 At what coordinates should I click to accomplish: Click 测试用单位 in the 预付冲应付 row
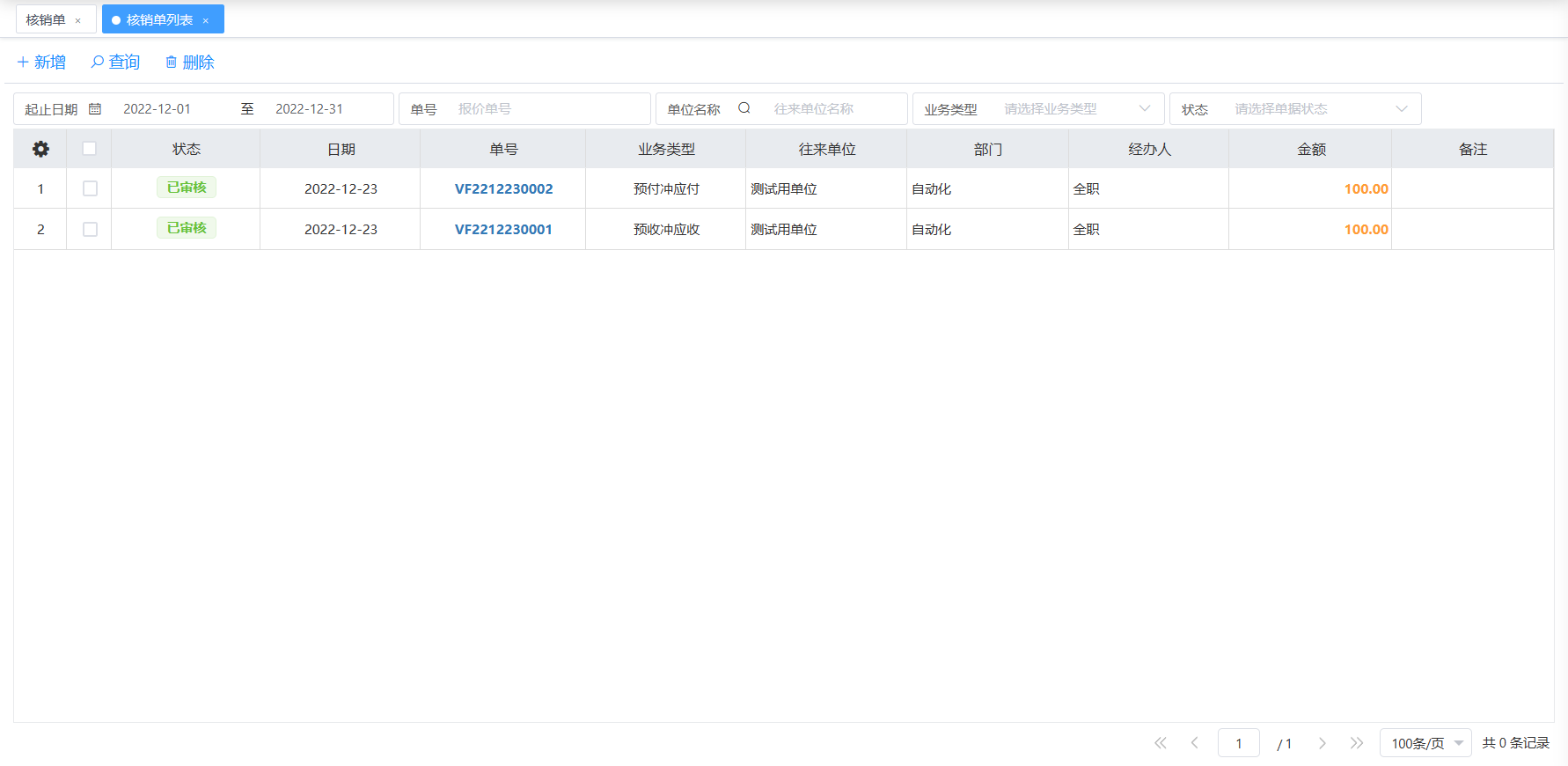coord(784,188)
